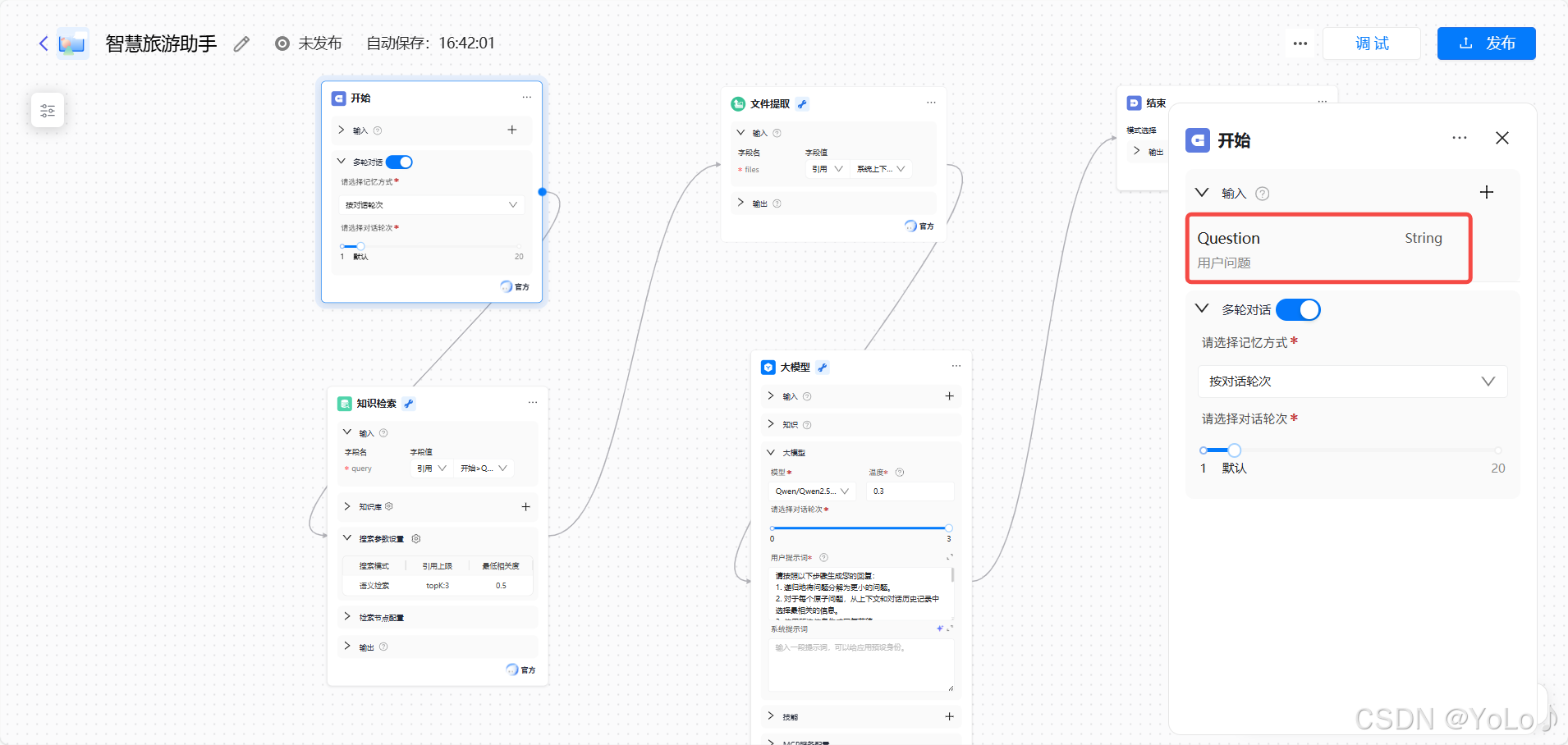Image resolution: width=1568 pixels, height=745 pixels.
Task: Toggle 多轮对话 switch in 开始 canvas node
Action: click(x=399, y=162)
